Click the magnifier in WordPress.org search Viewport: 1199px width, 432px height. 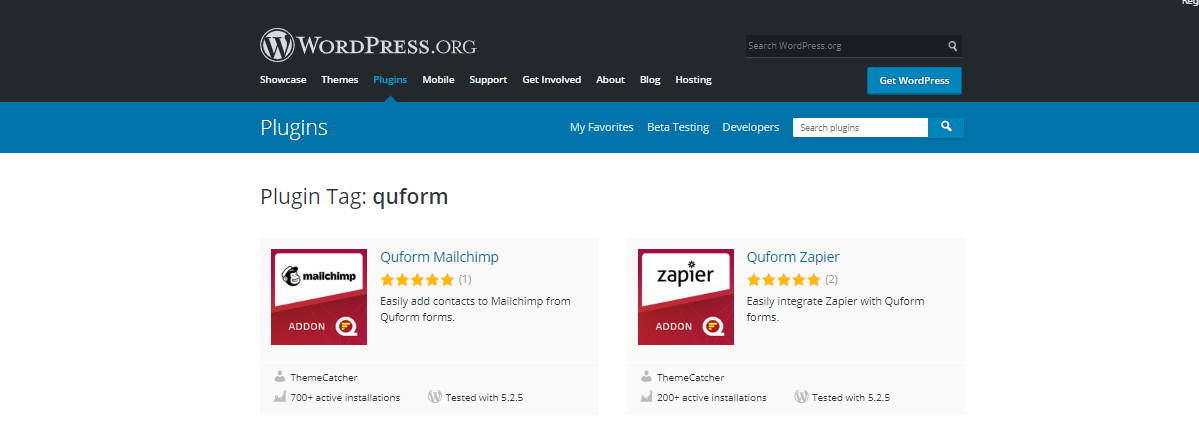click(x=952, y=46)
